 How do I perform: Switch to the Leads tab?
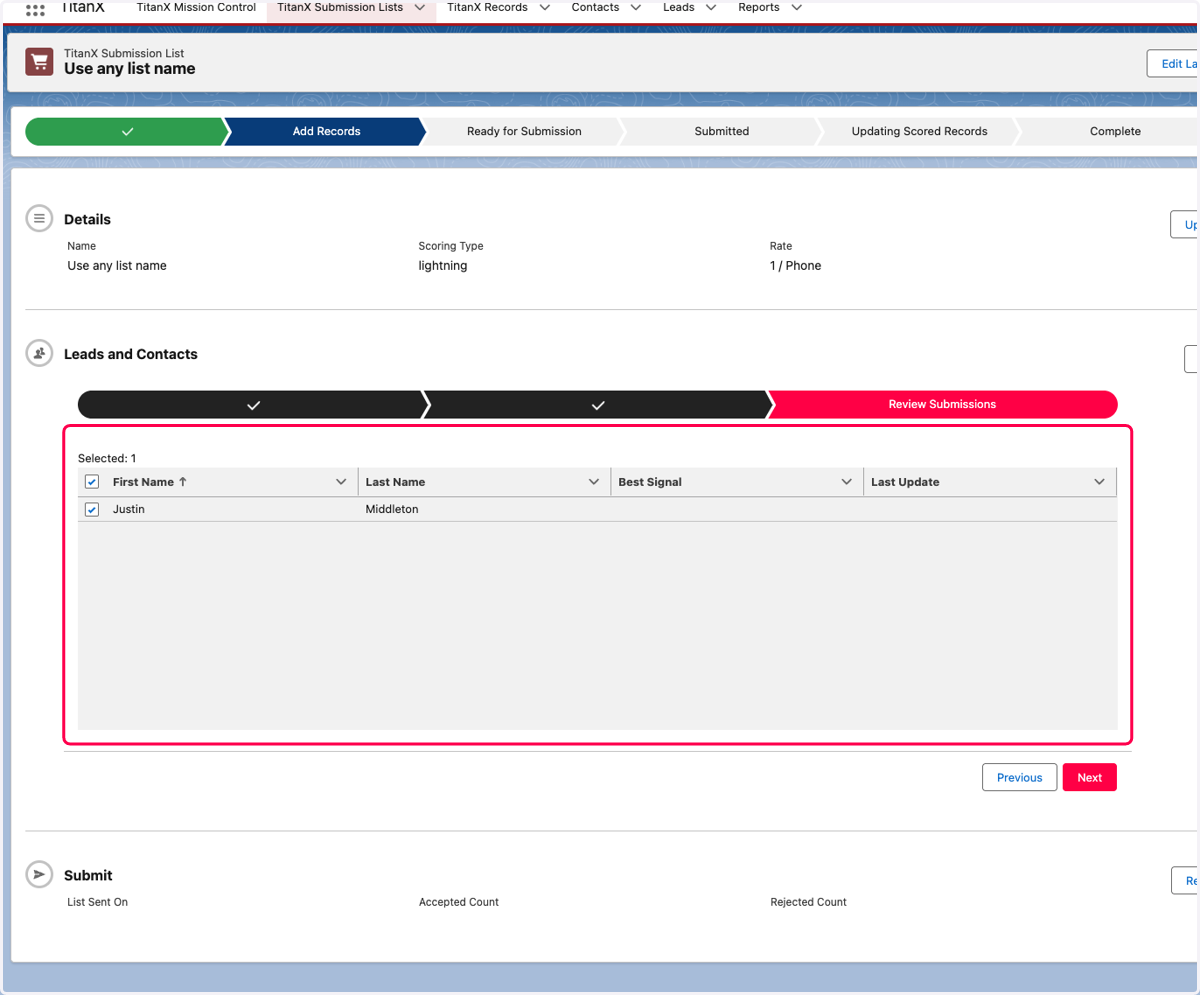pyautogui.click(x=678, y=7)
